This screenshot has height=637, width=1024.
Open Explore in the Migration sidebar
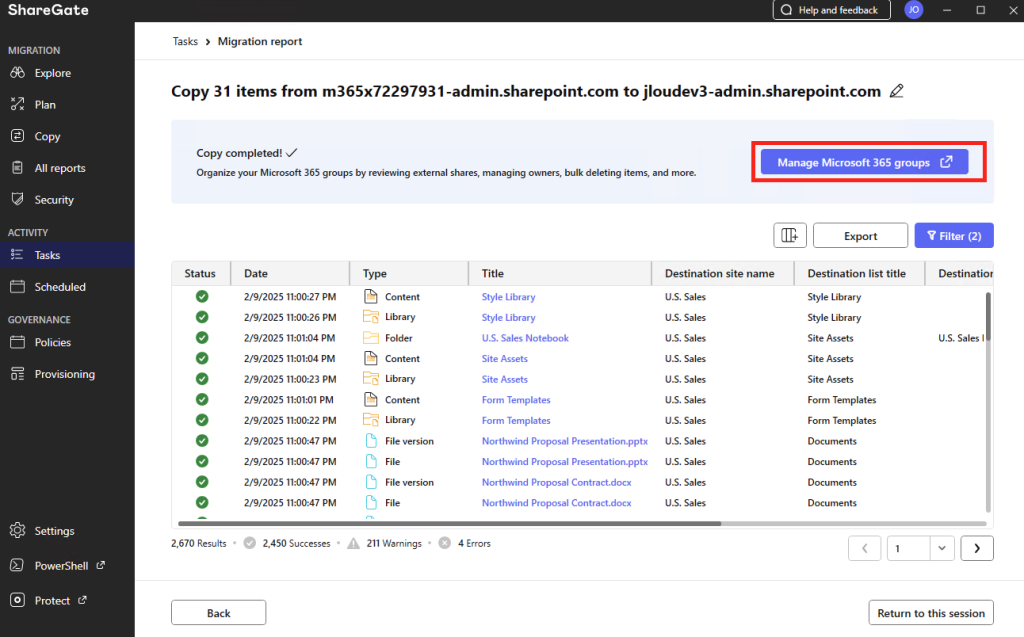pos(53,73)
